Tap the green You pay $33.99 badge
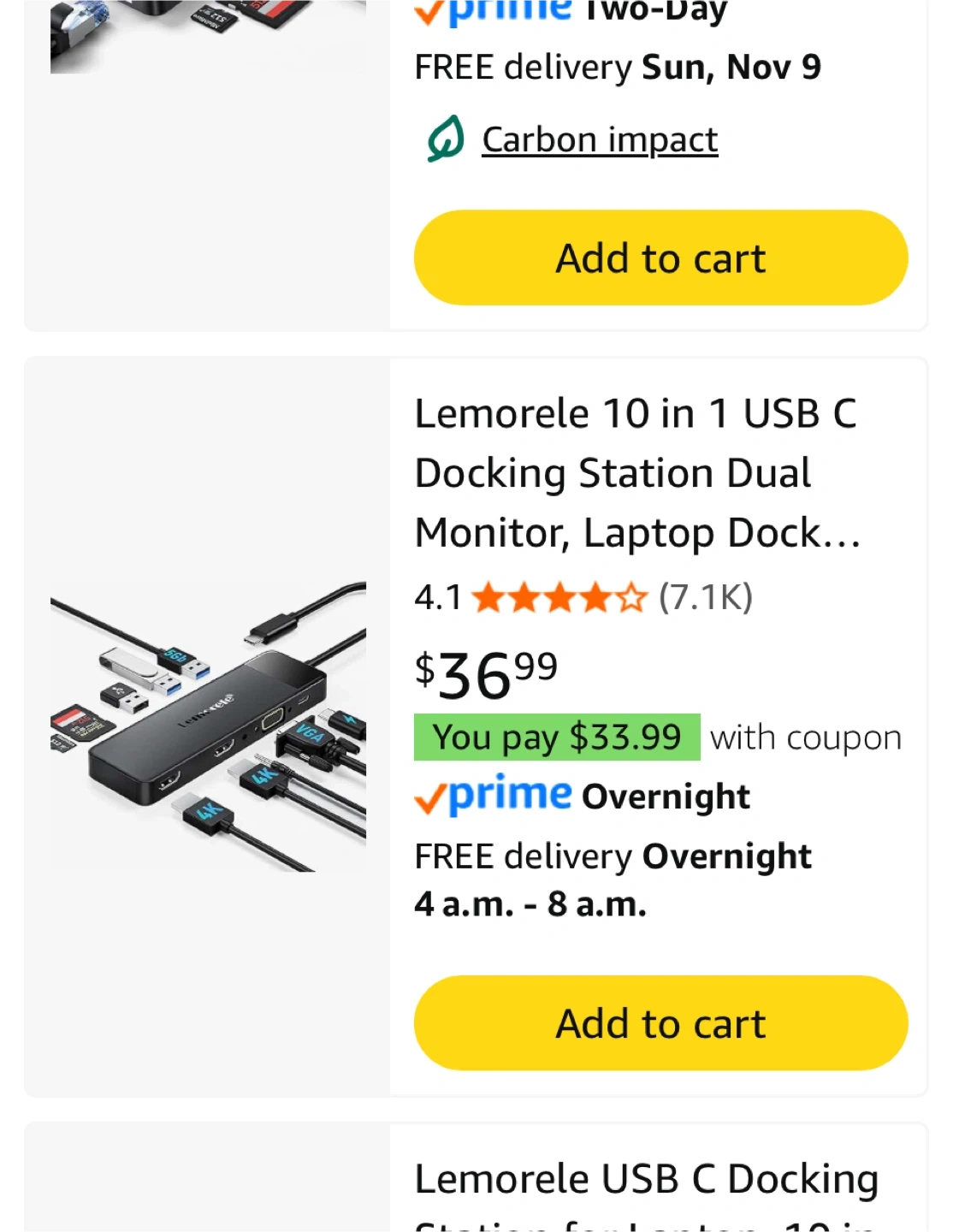Image resolution: width=953 pixels, height=1232 pixels. coord(557,737)
